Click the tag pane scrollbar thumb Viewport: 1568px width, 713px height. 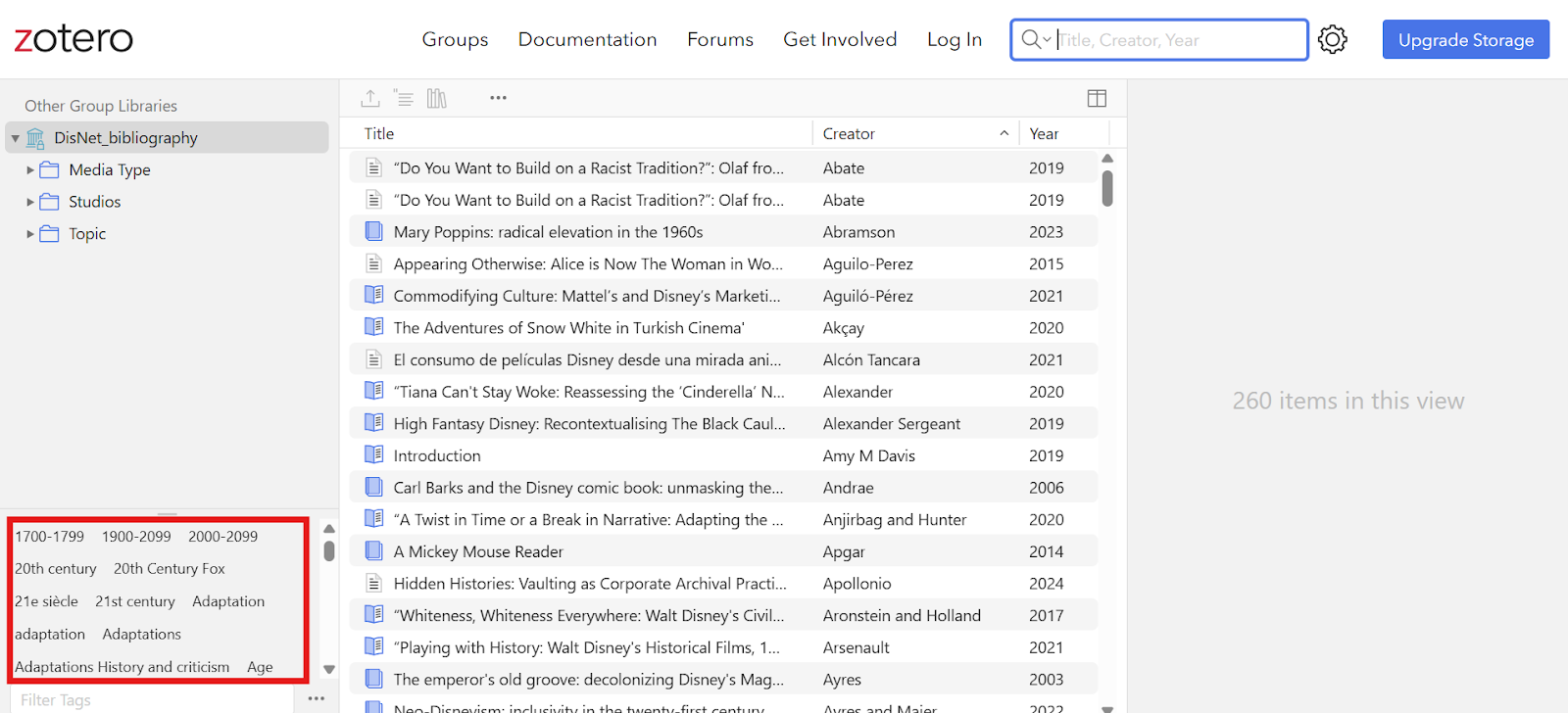[329, 550]
